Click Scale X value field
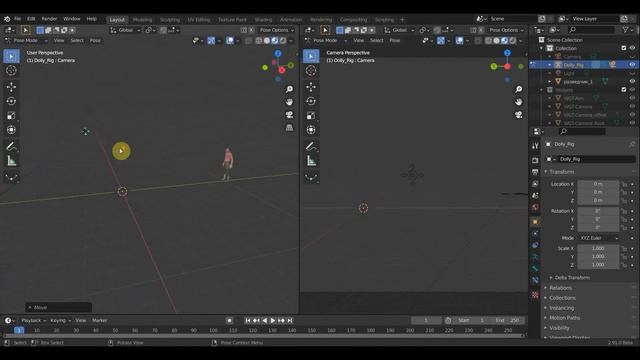The height and width of the screenshot is (360, 640). click(598, 248)
